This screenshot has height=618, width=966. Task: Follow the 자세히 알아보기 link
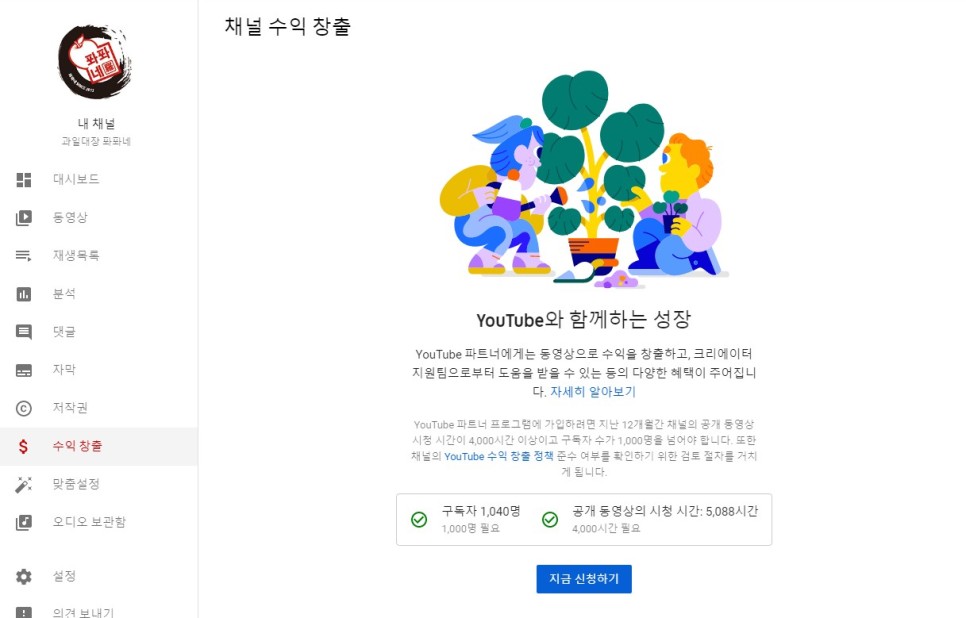tap(593, 392)
